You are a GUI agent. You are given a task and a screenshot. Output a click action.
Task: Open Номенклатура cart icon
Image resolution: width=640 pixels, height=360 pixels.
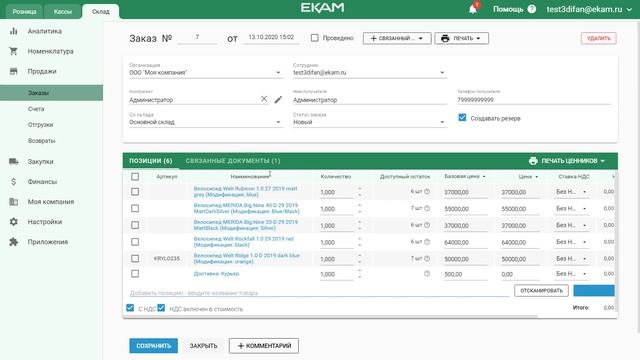pos(13,51)
